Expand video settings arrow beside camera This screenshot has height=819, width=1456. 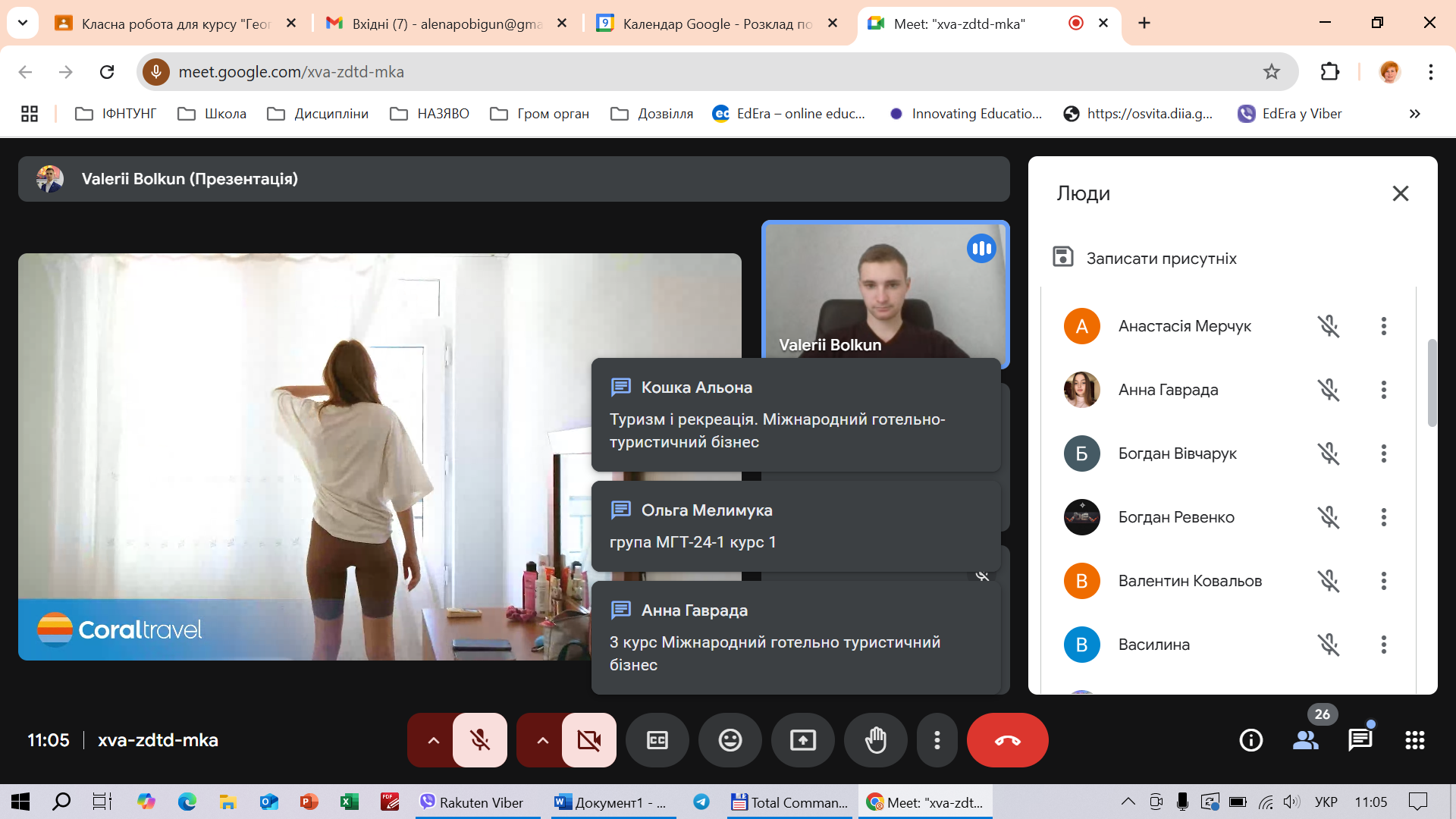[542, 740]
